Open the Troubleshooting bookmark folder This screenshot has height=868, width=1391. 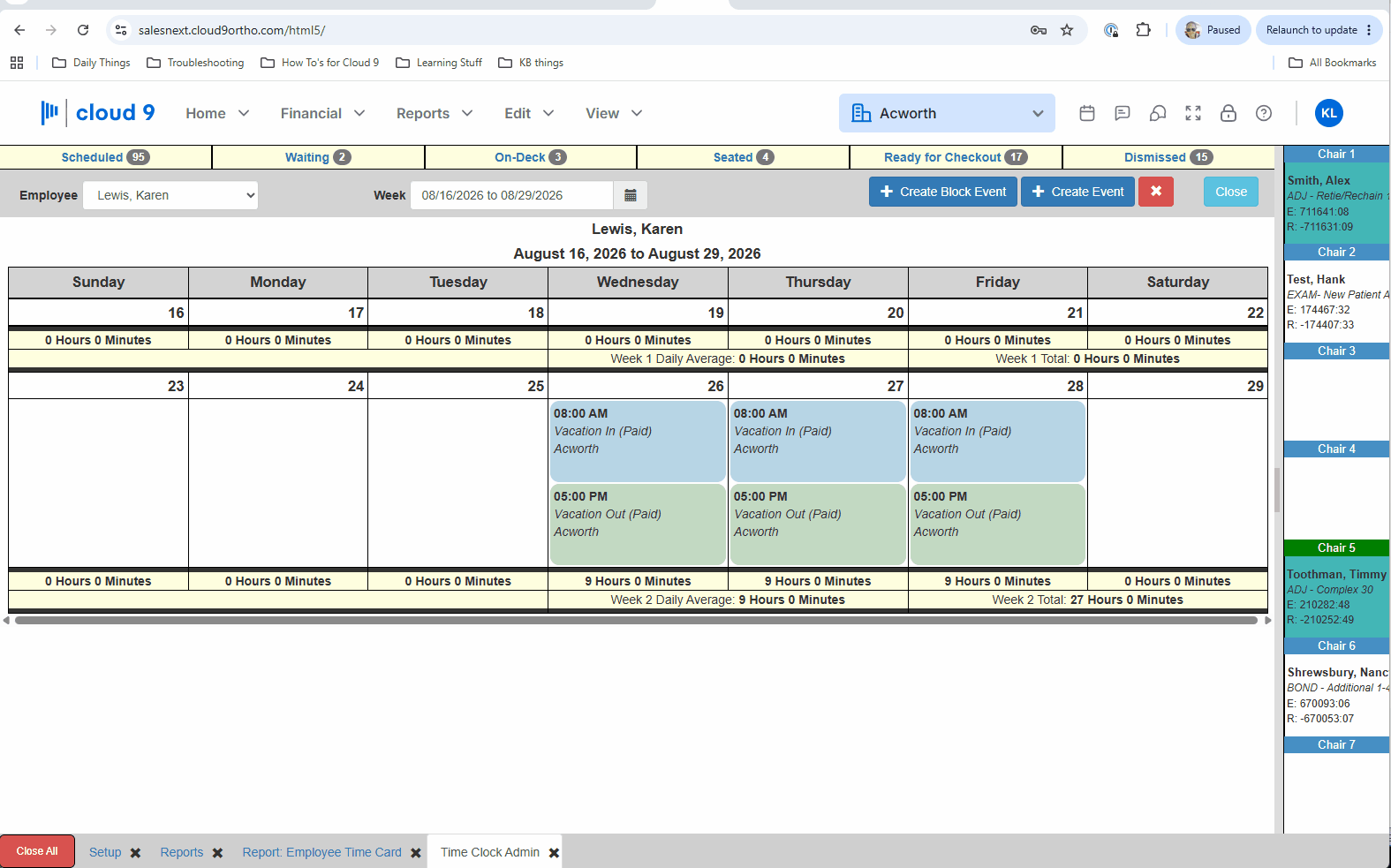point(195,63)
